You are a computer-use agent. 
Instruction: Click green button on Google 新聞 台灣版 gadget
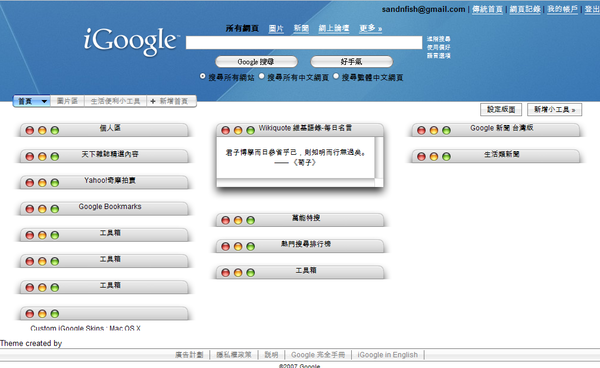(x=446, y=130)
